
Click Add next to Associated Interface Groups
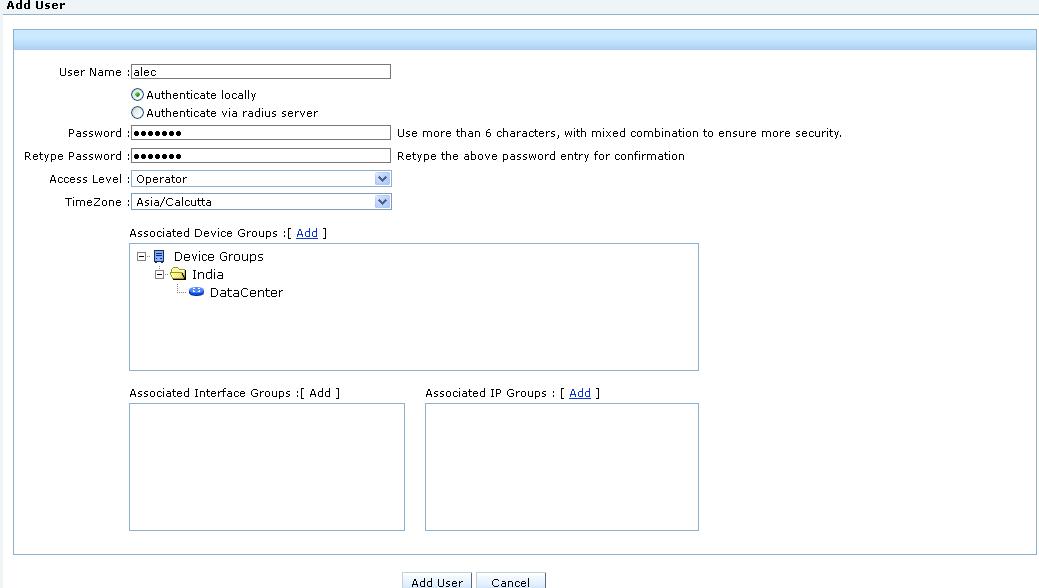point(320,393)
